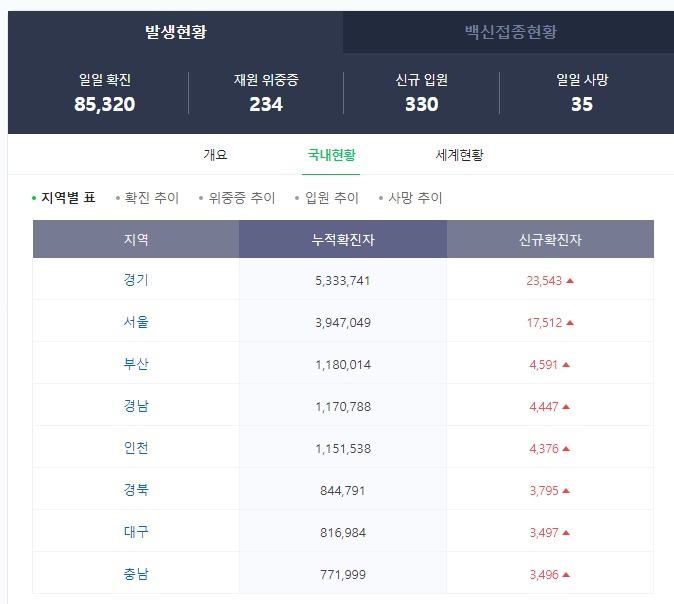Click the cumulative count 1,151,538

point(343,449)
